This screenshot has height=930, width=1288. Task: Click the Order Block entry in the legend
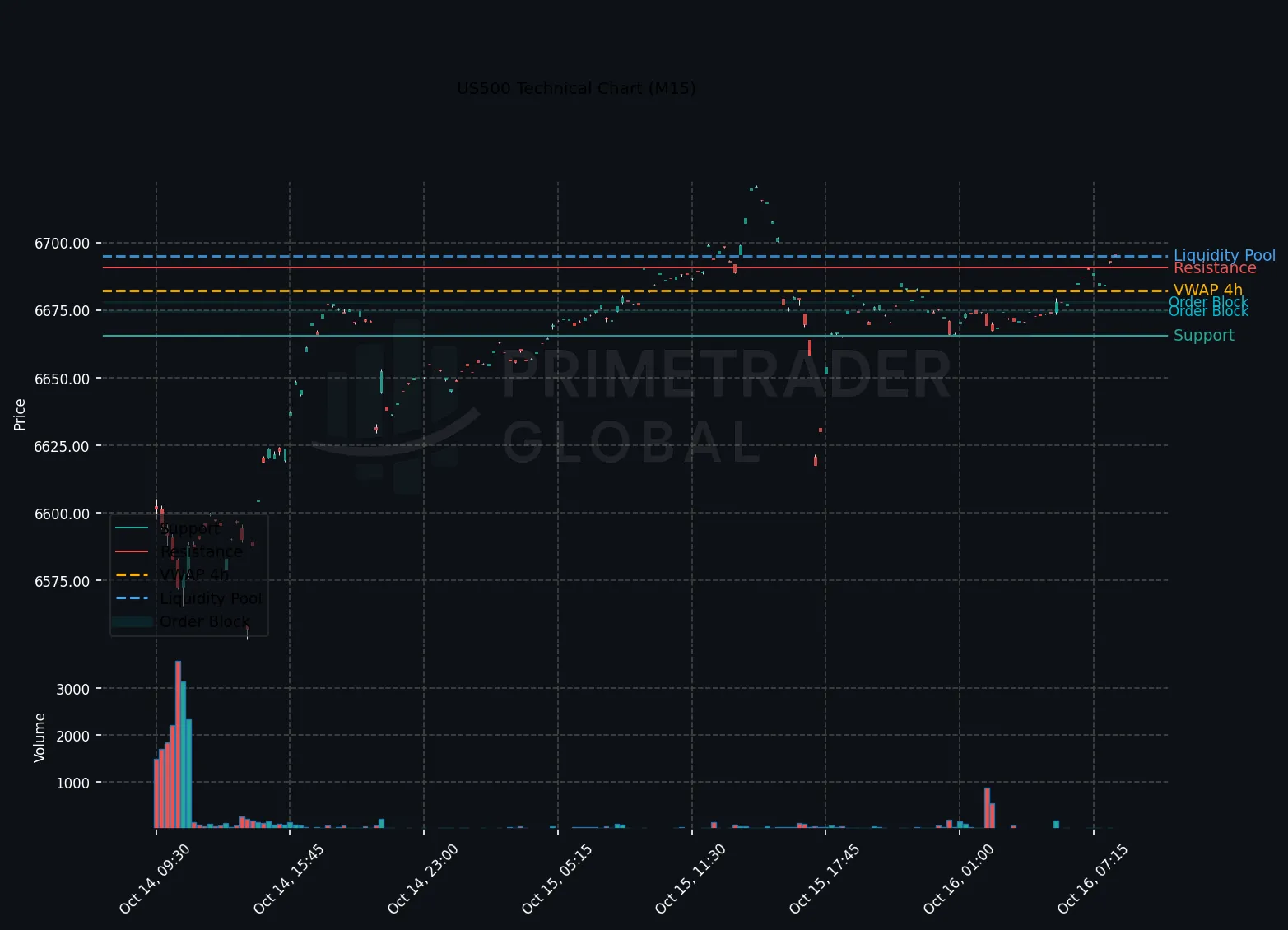point(205,621)
